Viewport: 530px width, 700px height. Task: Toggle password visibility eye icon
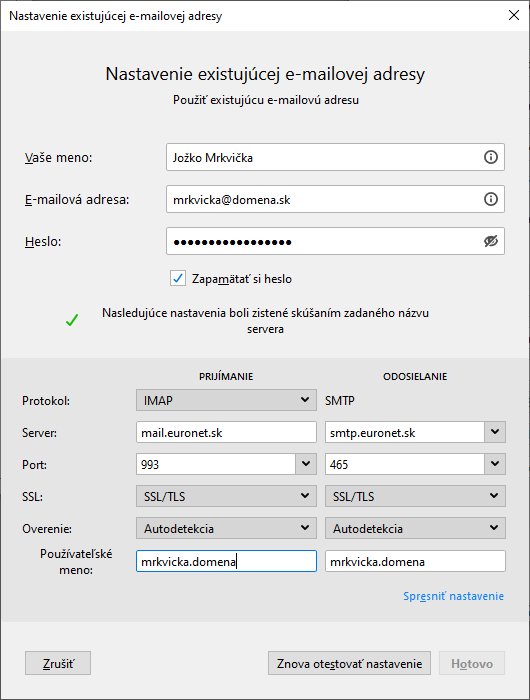click(x=491, y=241)
